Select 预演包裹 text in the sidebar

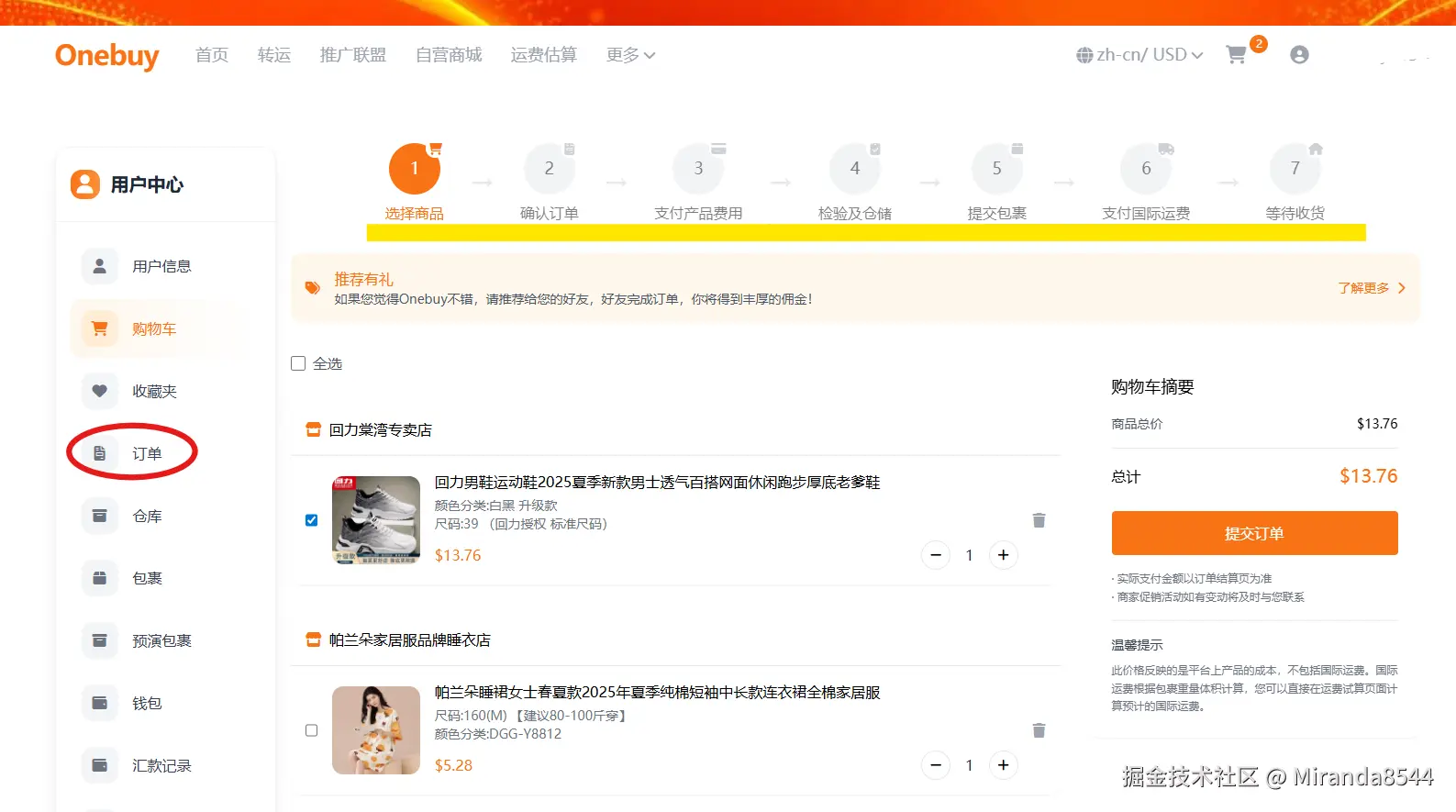[x=161, y=640]
